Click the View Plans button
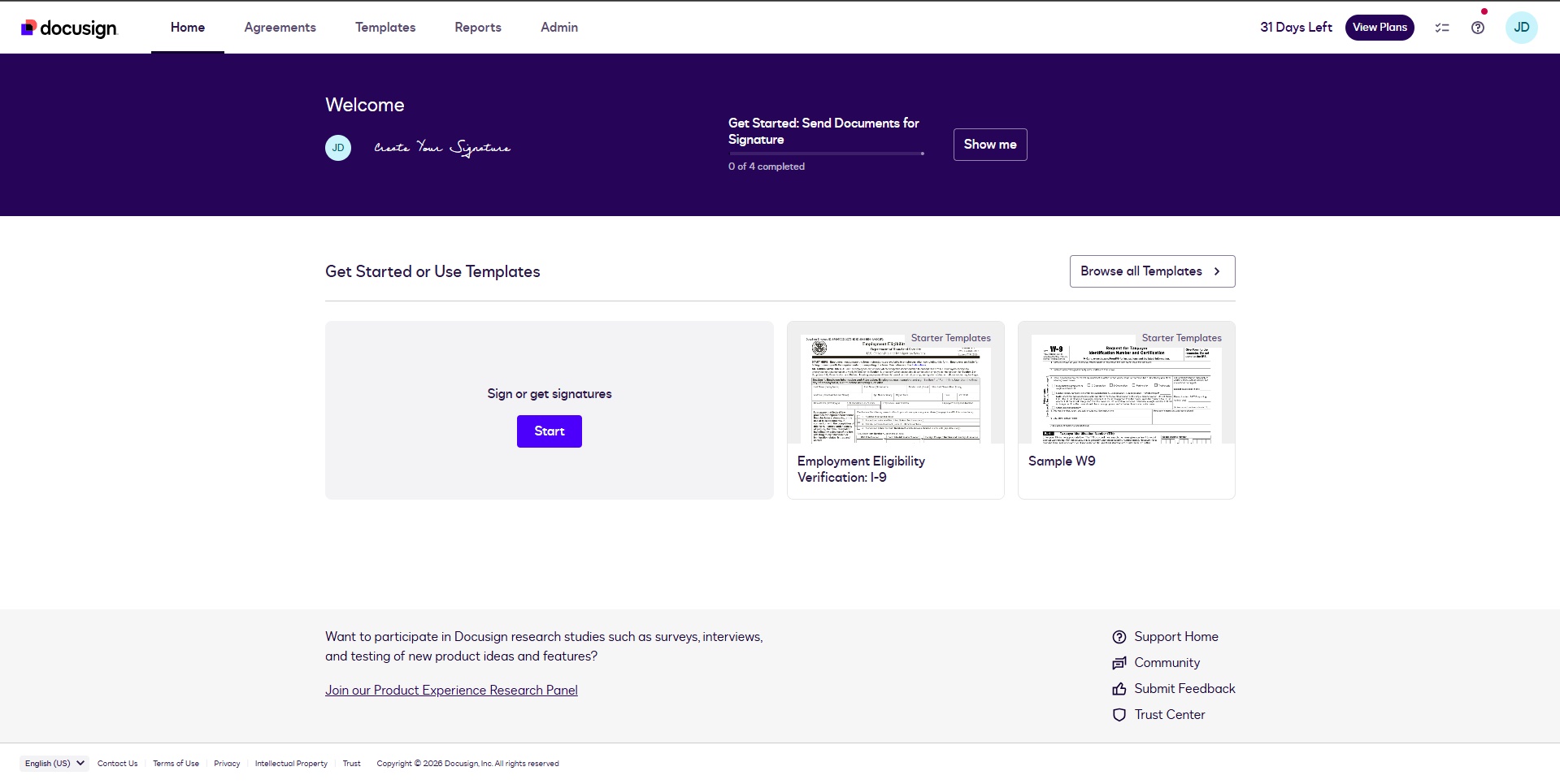The width and height of the screenshot is (1560, 784). tap(1380, 28)
